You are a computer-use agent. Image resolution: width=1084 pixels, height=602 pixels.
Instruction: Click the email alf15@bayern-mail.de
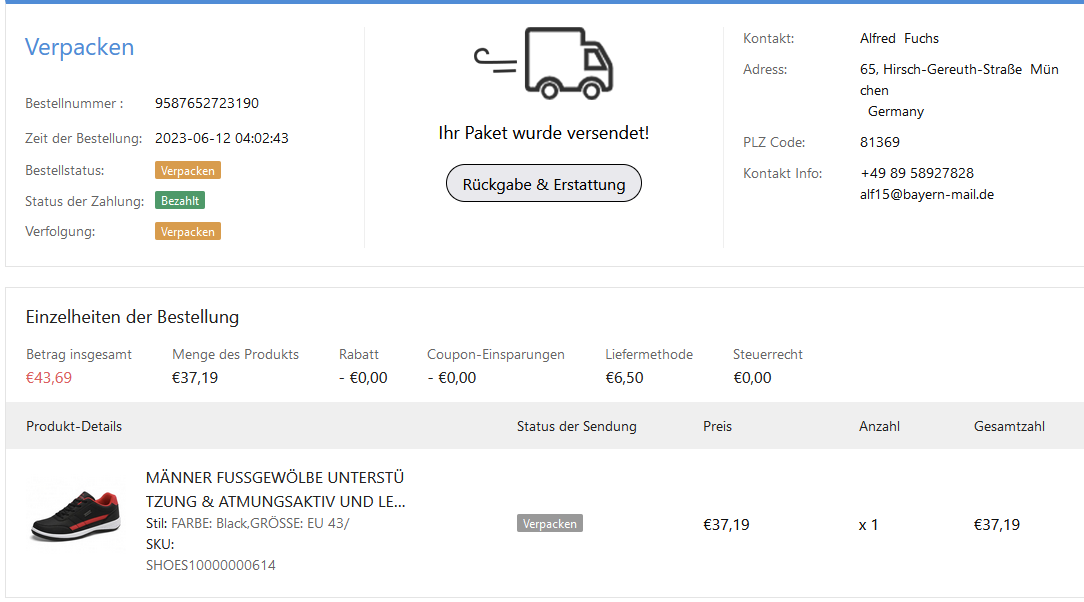click(919, 195)
